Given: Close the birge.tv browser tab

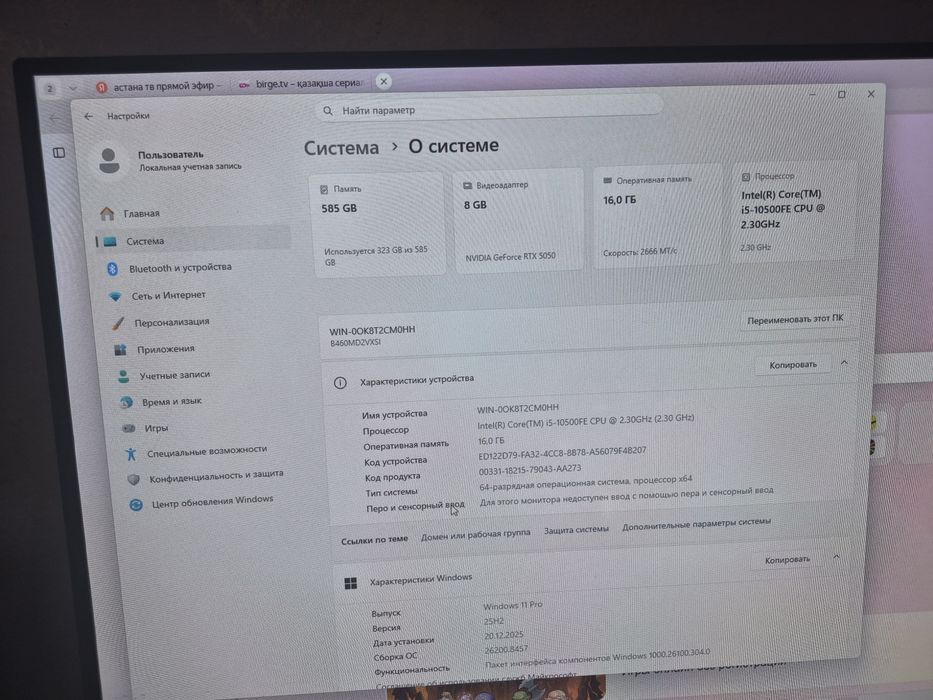Looking at the screenshot, I should (384, 82).
